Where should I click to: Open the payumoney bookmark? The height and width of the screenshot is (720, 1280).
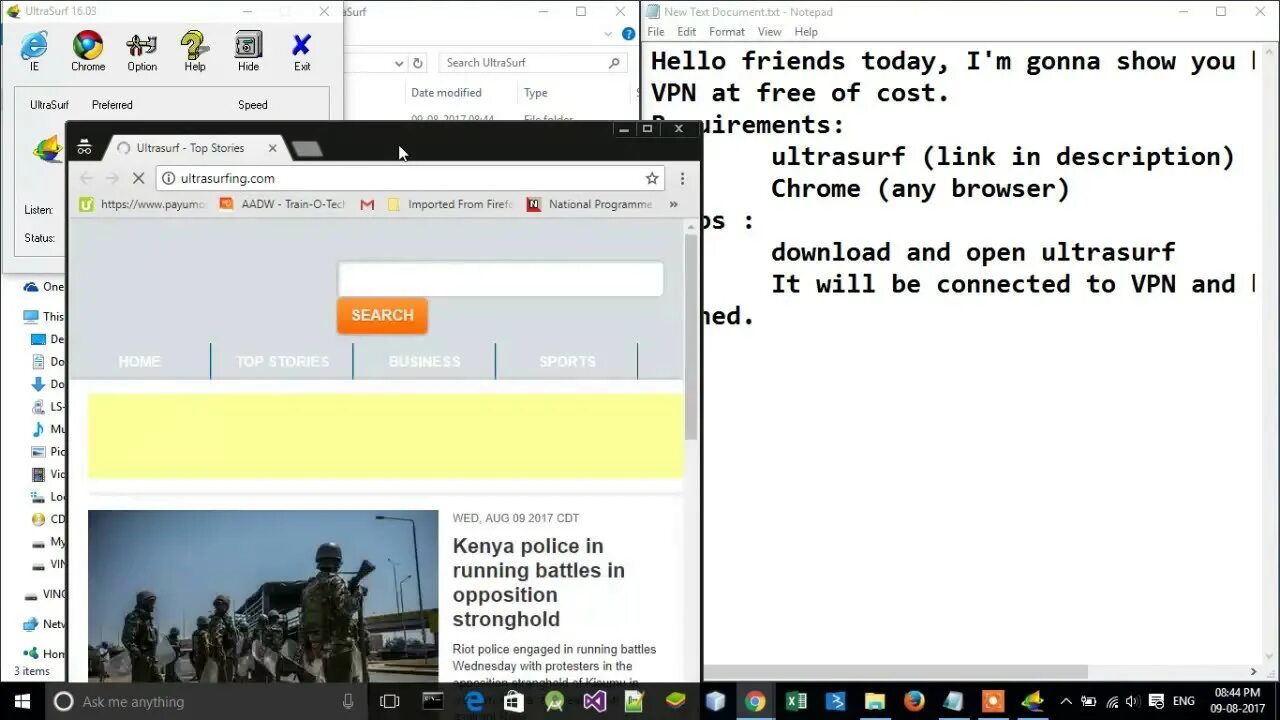point(143,204)
